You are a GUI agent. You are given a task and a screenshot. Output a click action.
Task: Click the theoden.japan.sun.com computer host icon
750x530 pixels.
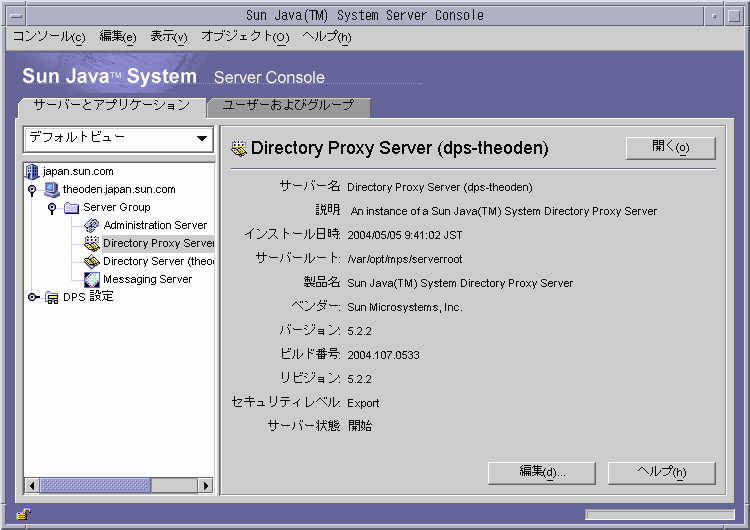pos(51,189)
